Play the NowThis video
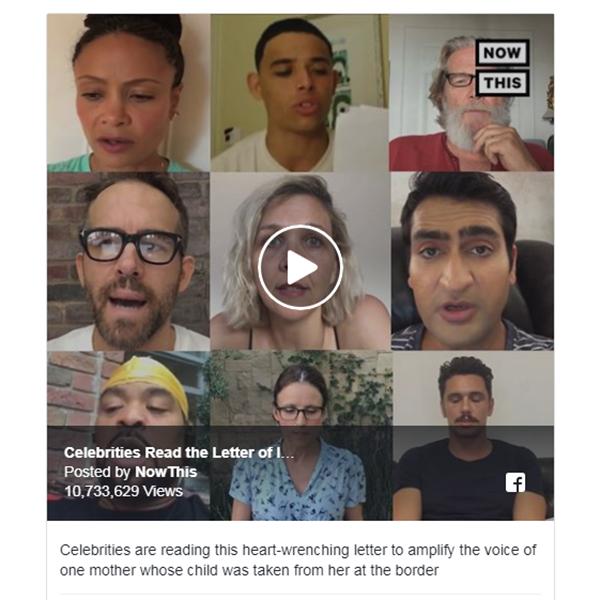600x600 pixels. [300, 267]
